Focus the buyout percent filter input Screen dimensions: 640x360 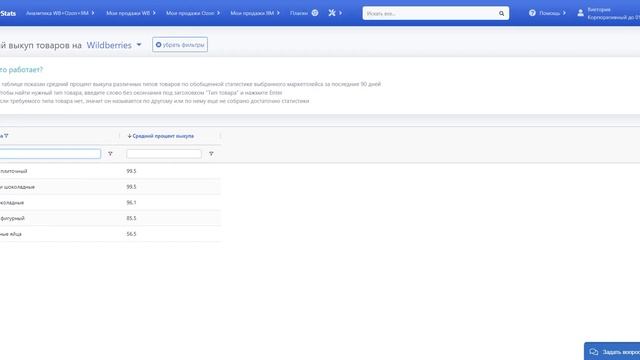(164, 154)
